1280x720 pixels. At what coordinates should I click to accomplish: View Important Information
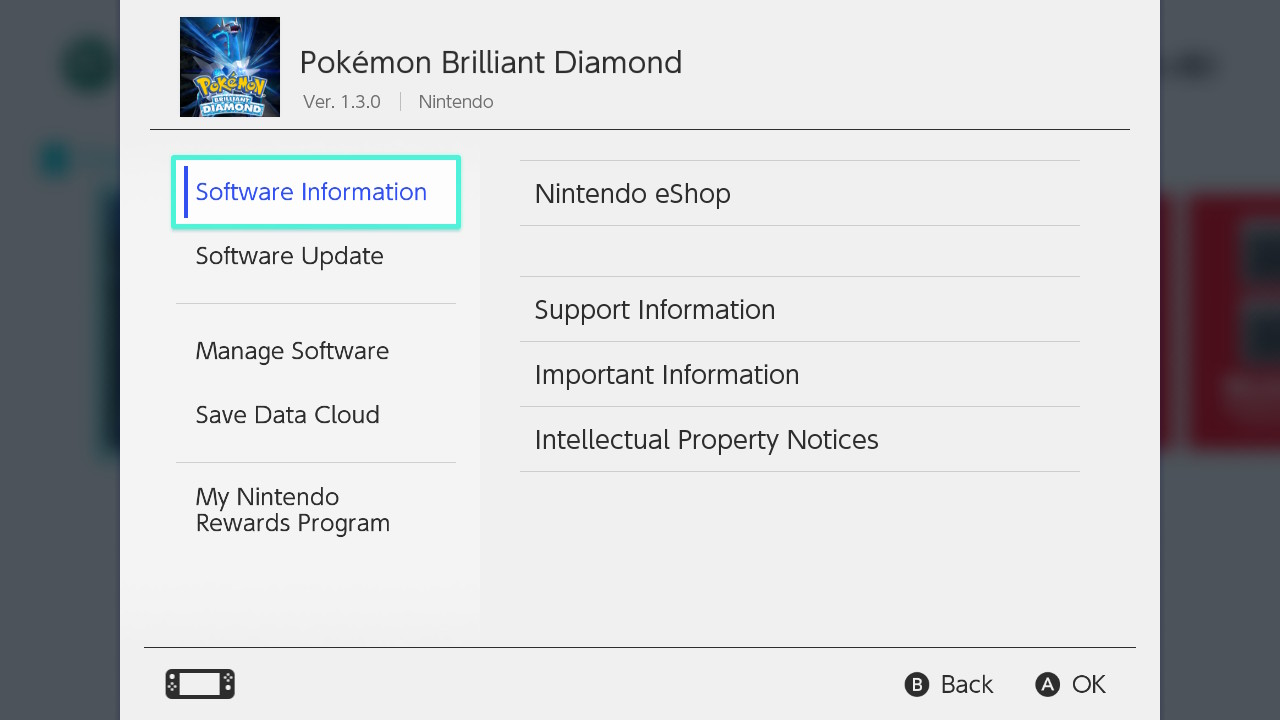(x=800, y=374)
